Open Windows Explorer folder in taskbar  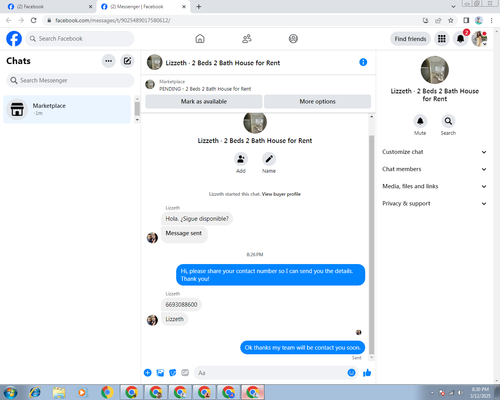(x=59, y=392)
